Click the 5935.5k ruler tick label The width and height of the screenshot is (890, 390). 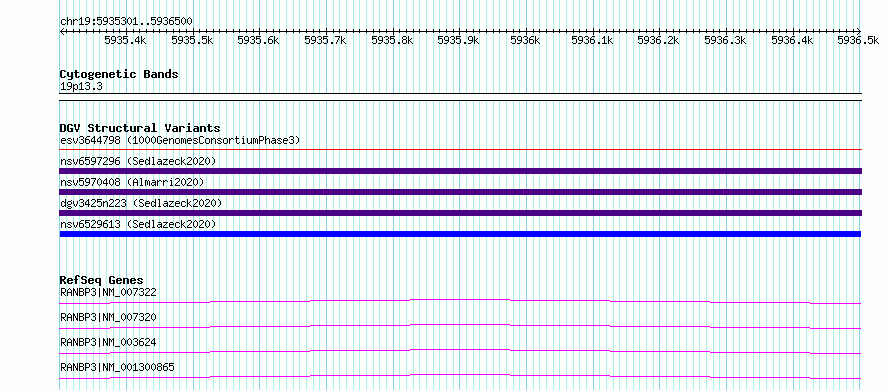[x=192, y=40]
